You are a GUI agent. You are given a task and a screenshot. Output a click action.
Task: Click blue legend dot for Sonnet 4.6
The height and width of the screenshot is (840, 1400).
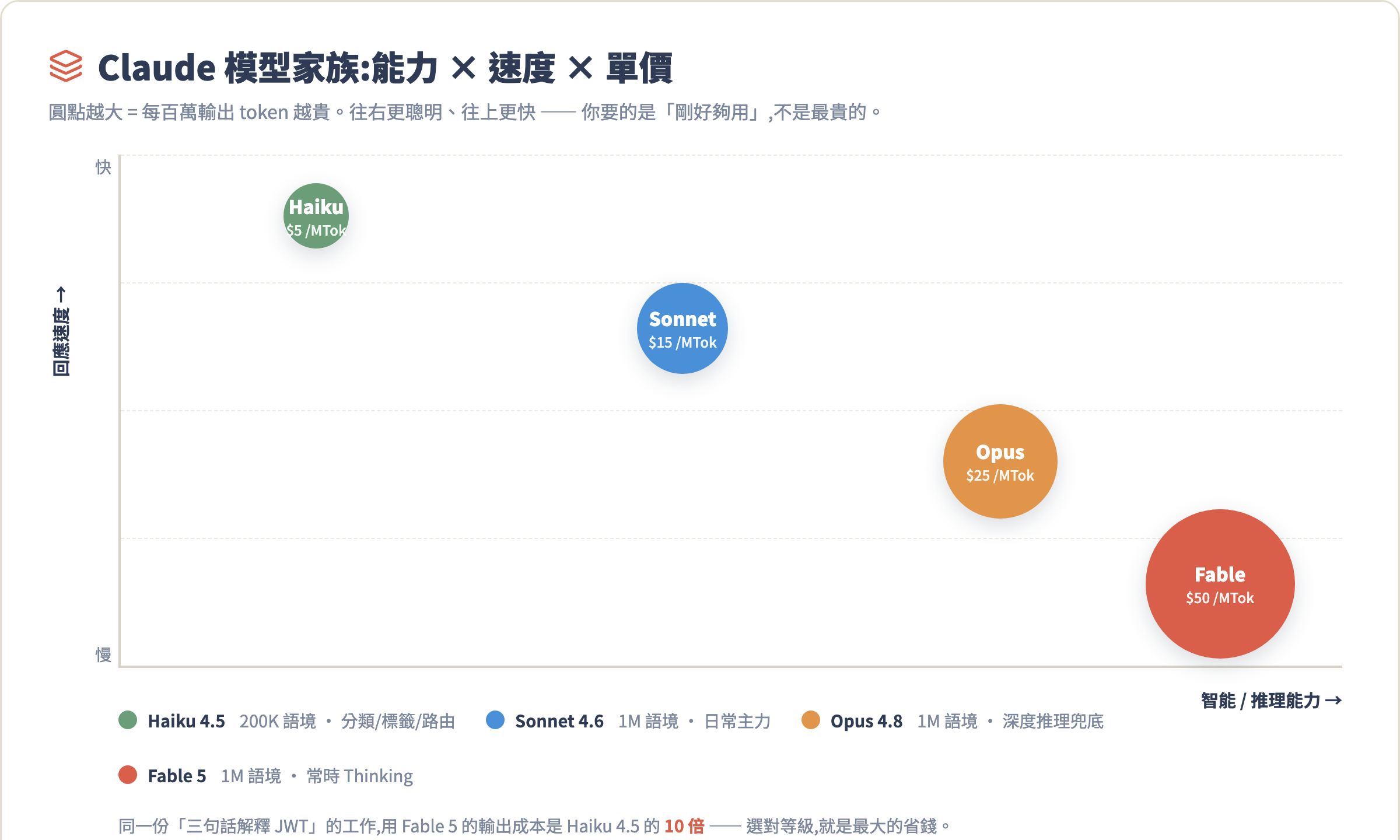coord(495,720)
